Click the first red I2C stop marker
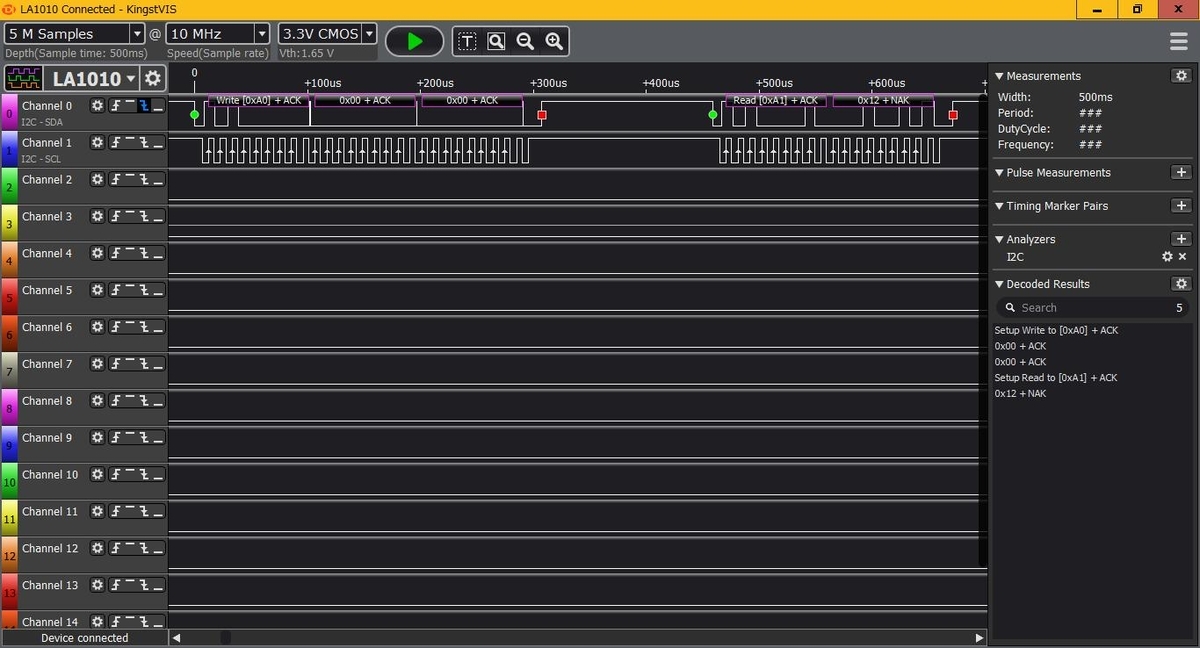The image size is (1200, 648). 542,115
